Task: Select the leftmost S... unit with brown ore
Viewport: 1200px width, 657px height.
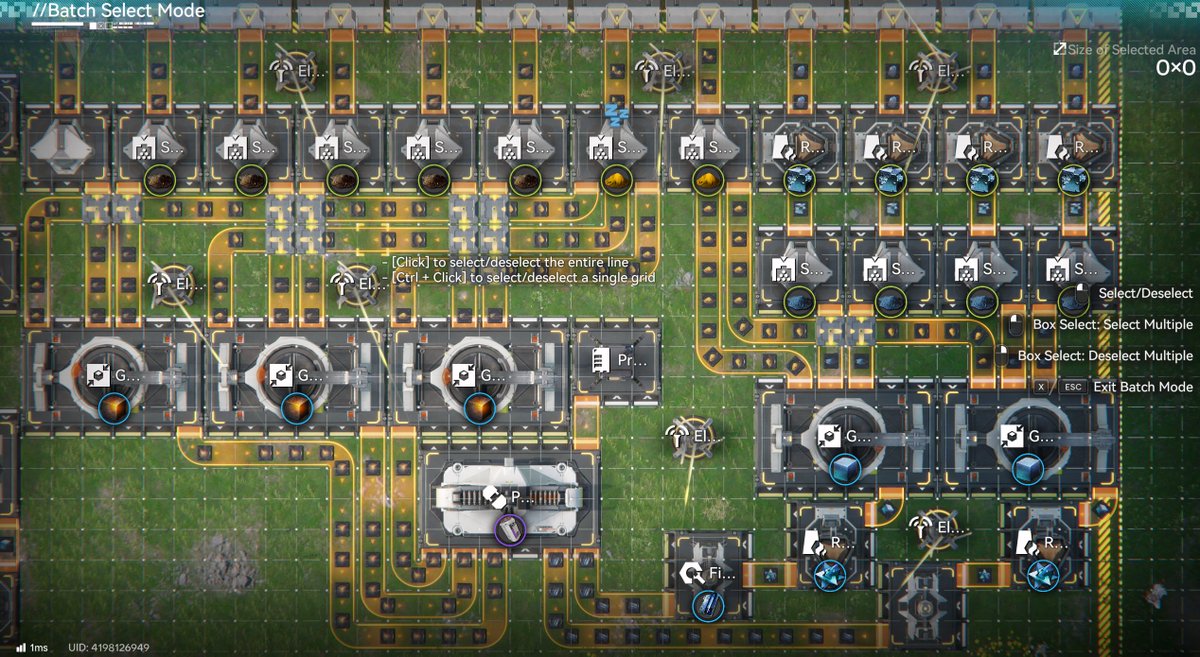Action: click(157, 146)
